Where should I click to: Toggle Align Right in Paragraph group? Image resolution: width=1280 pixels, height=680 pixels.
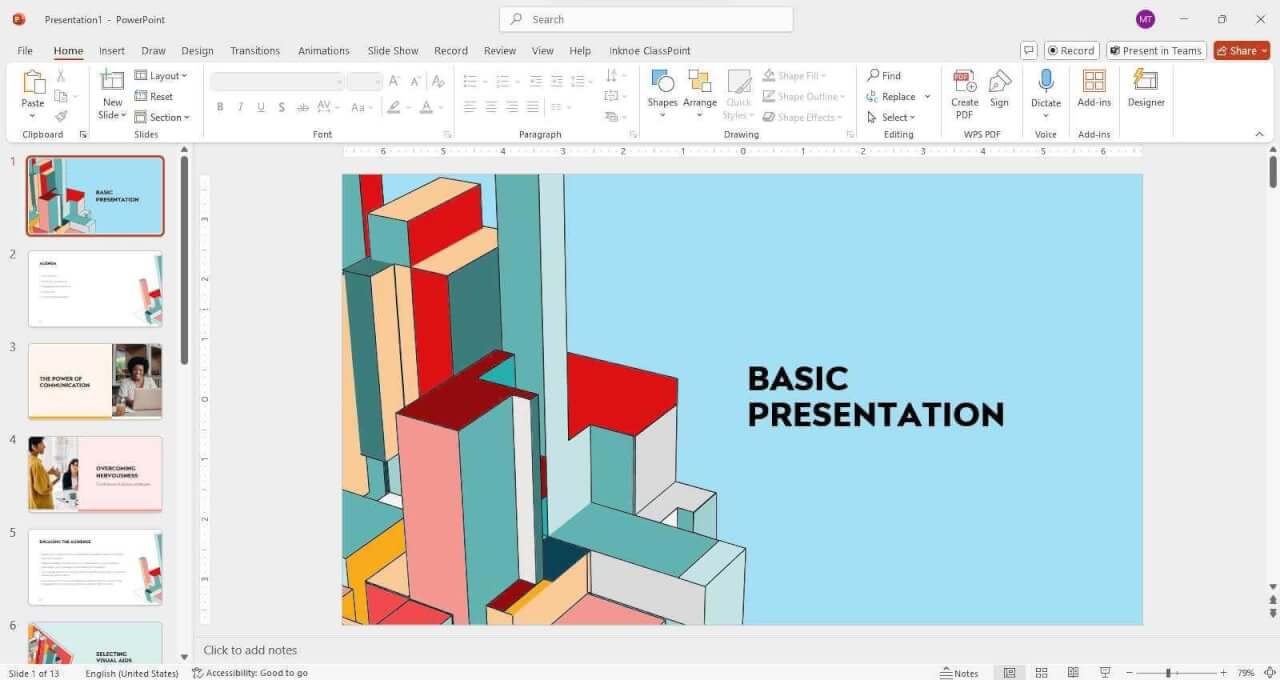[512, 107]
